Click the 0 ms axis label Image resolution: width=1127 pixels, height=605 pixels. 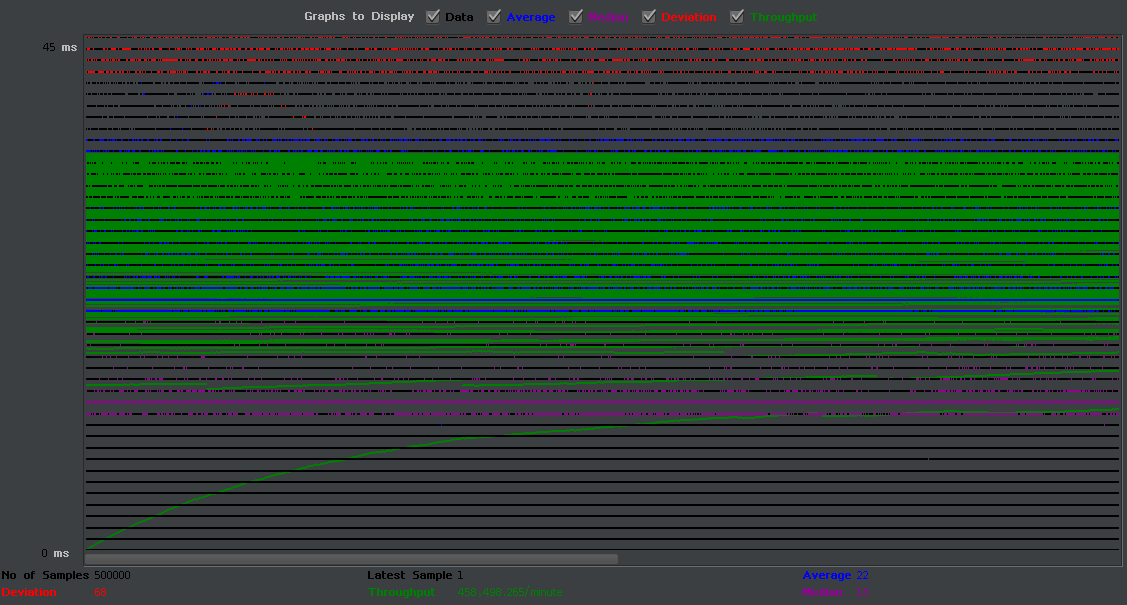click(x=55, y=553)
